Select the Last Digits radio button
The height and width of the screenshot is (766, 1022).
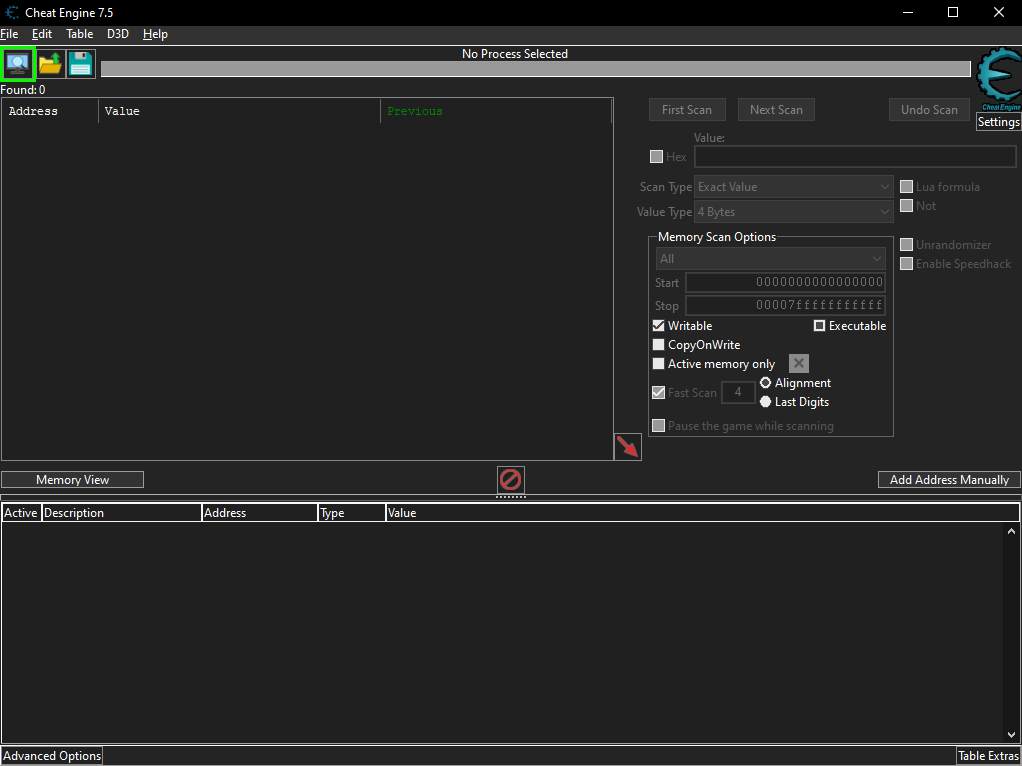tap(766, 402)
